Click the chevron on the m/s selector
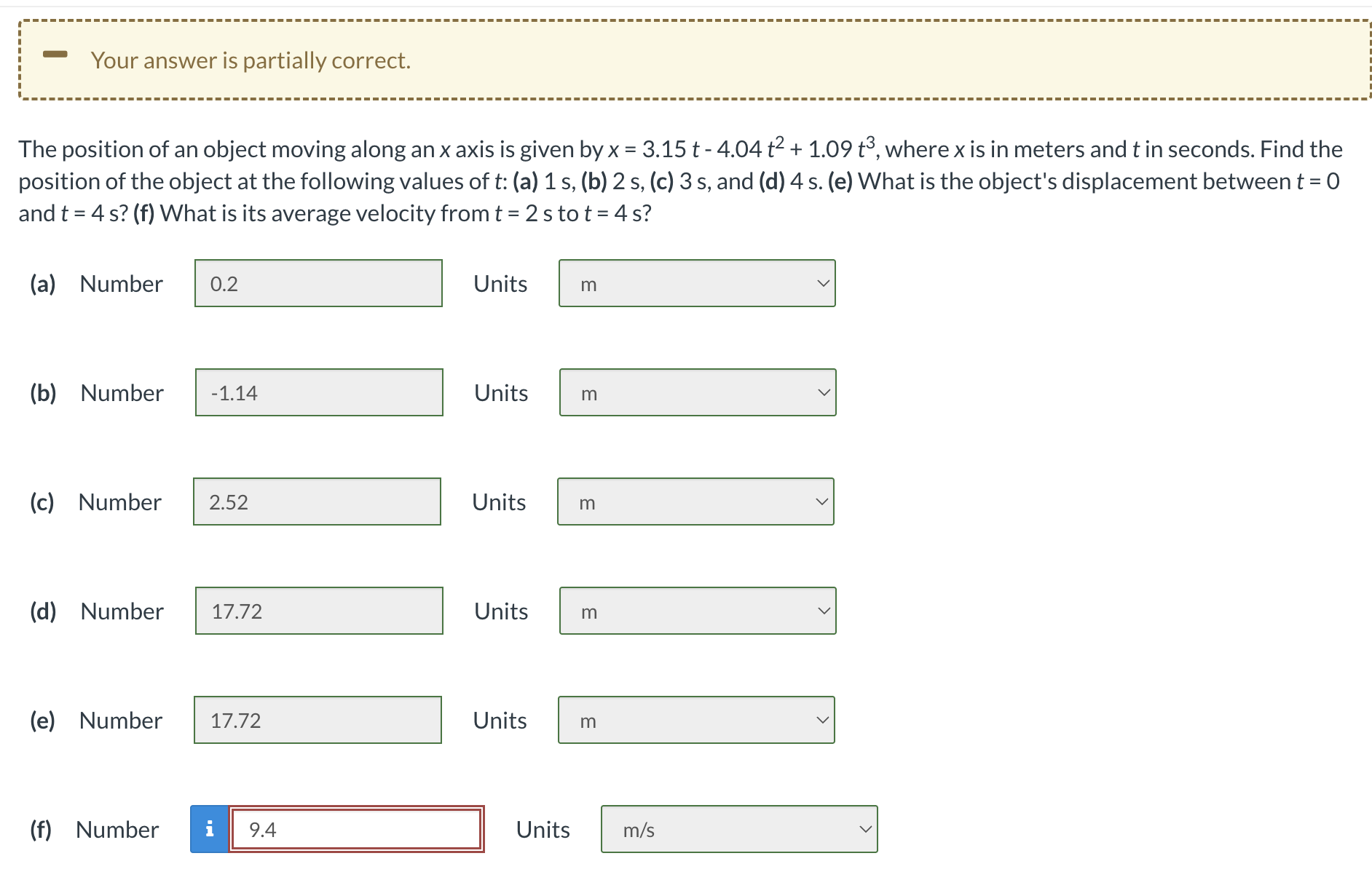 pyautogui.click(x=864, y=829)
